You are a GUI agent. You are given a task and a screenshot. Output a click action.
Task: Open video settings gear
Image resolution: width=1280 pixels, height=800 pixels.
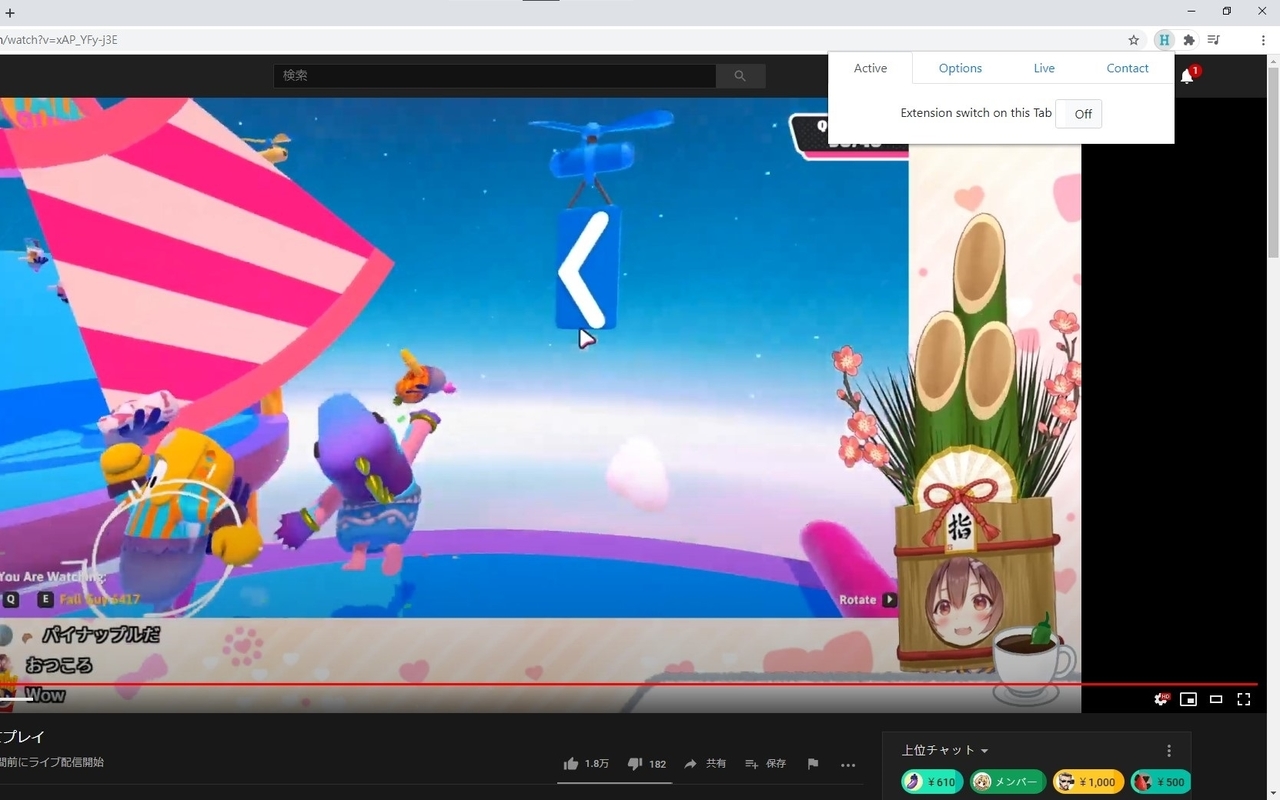click(1160, 699)
